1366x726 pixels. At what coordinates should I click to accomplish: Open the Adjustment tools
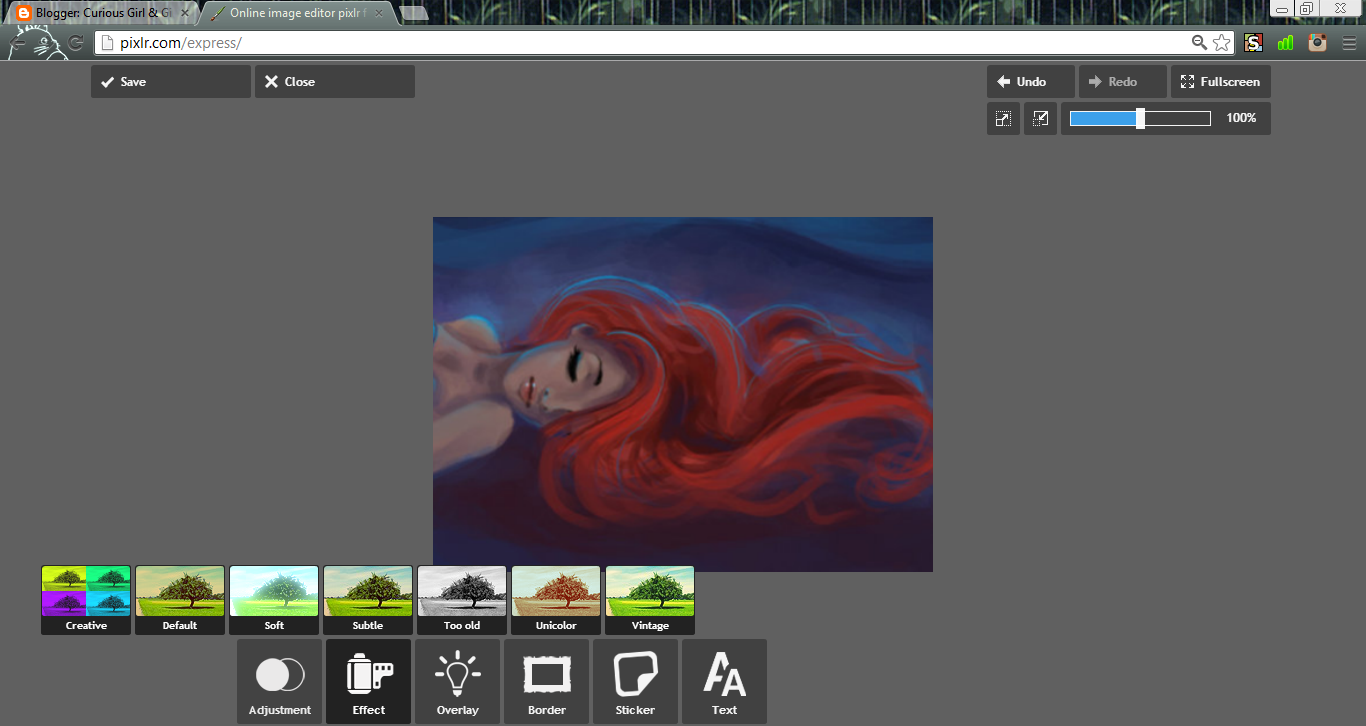coord(280,682)
